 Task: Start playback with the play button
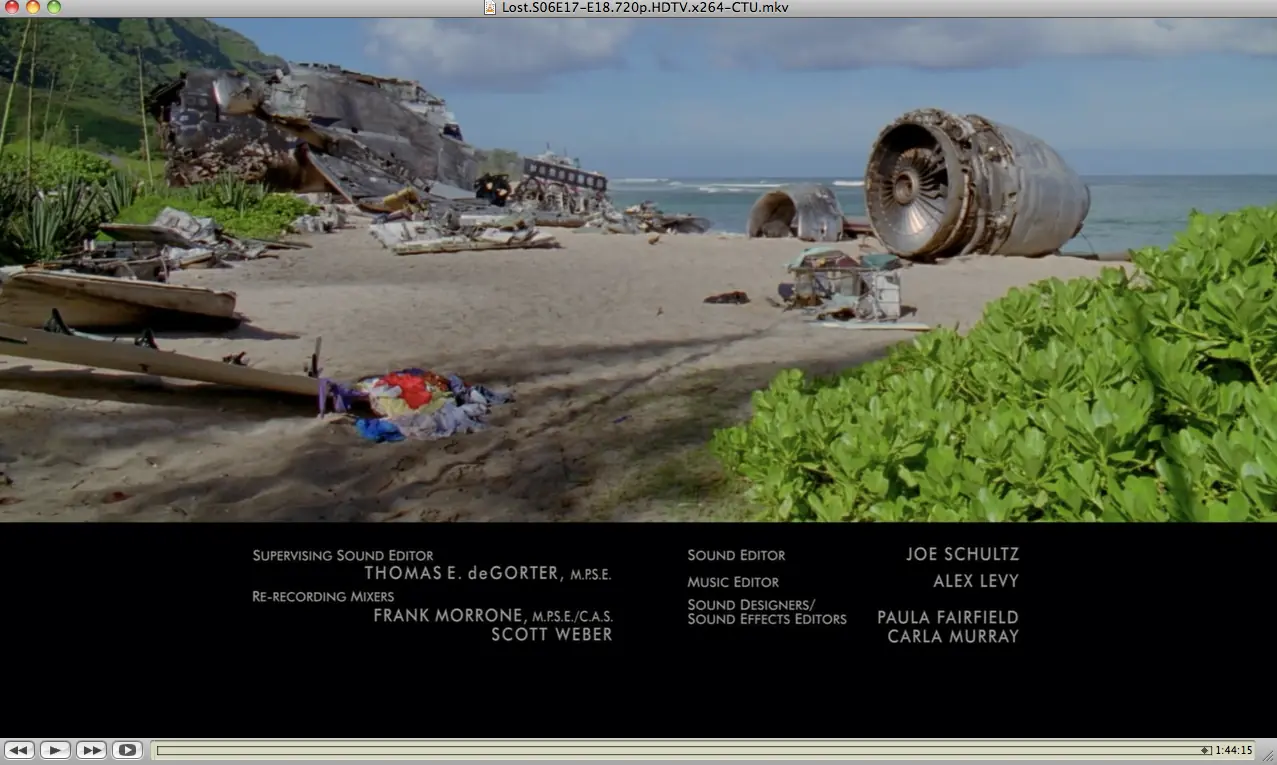point(55,750)
